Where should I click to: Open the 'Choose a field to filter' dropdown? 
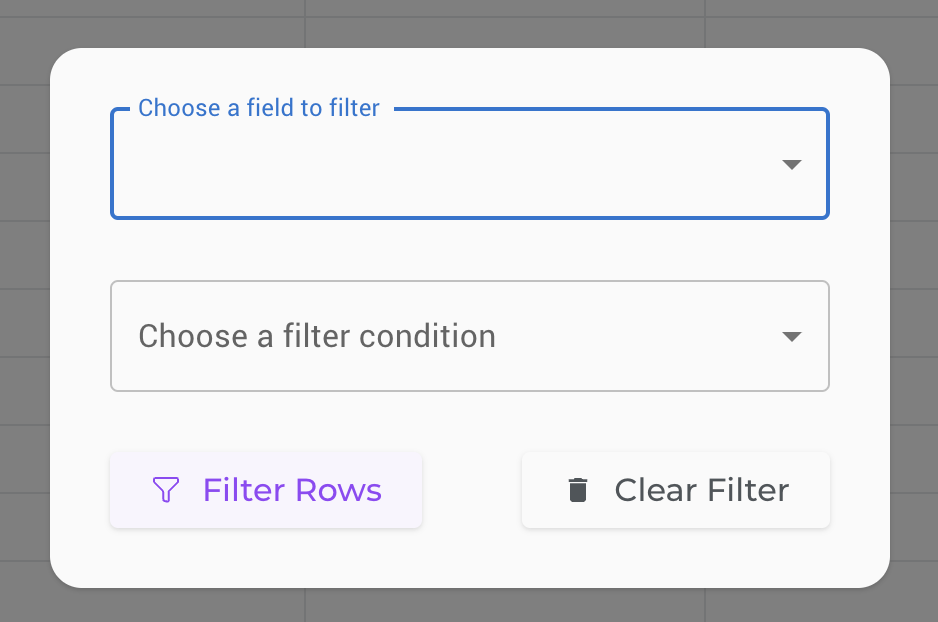pyautogui.click(x=470, y=163)
